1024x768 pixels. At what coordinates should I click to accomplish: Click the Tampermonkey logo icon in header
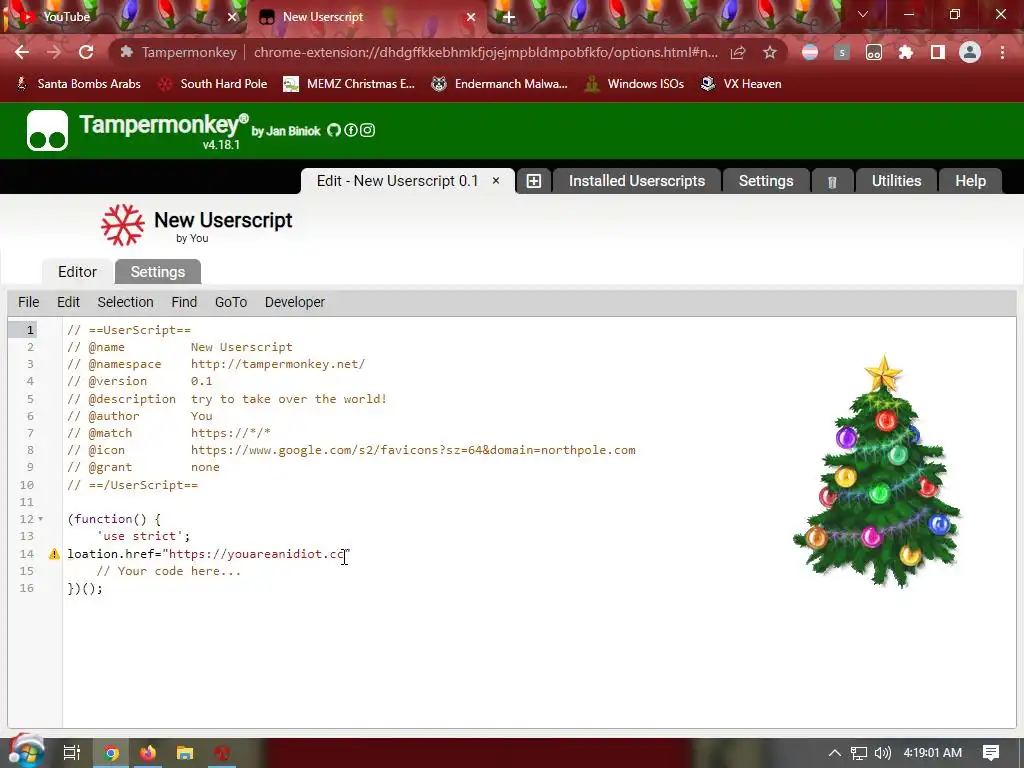click(47, 131)
